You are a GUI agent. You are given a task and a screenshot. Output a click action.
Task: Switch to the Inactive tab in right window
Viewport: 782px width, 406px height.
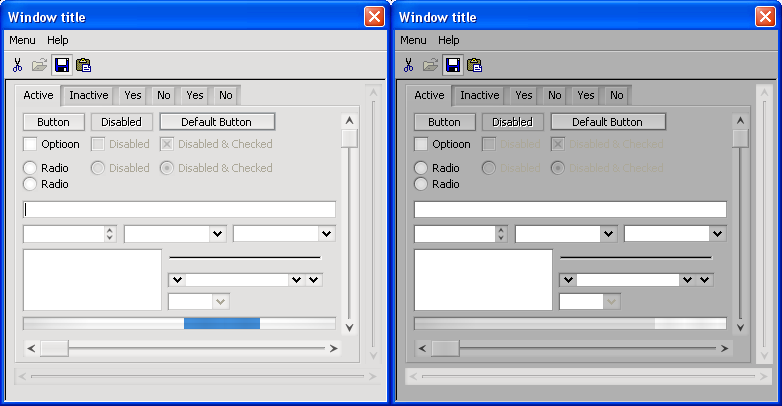click(x=479, y=95)
